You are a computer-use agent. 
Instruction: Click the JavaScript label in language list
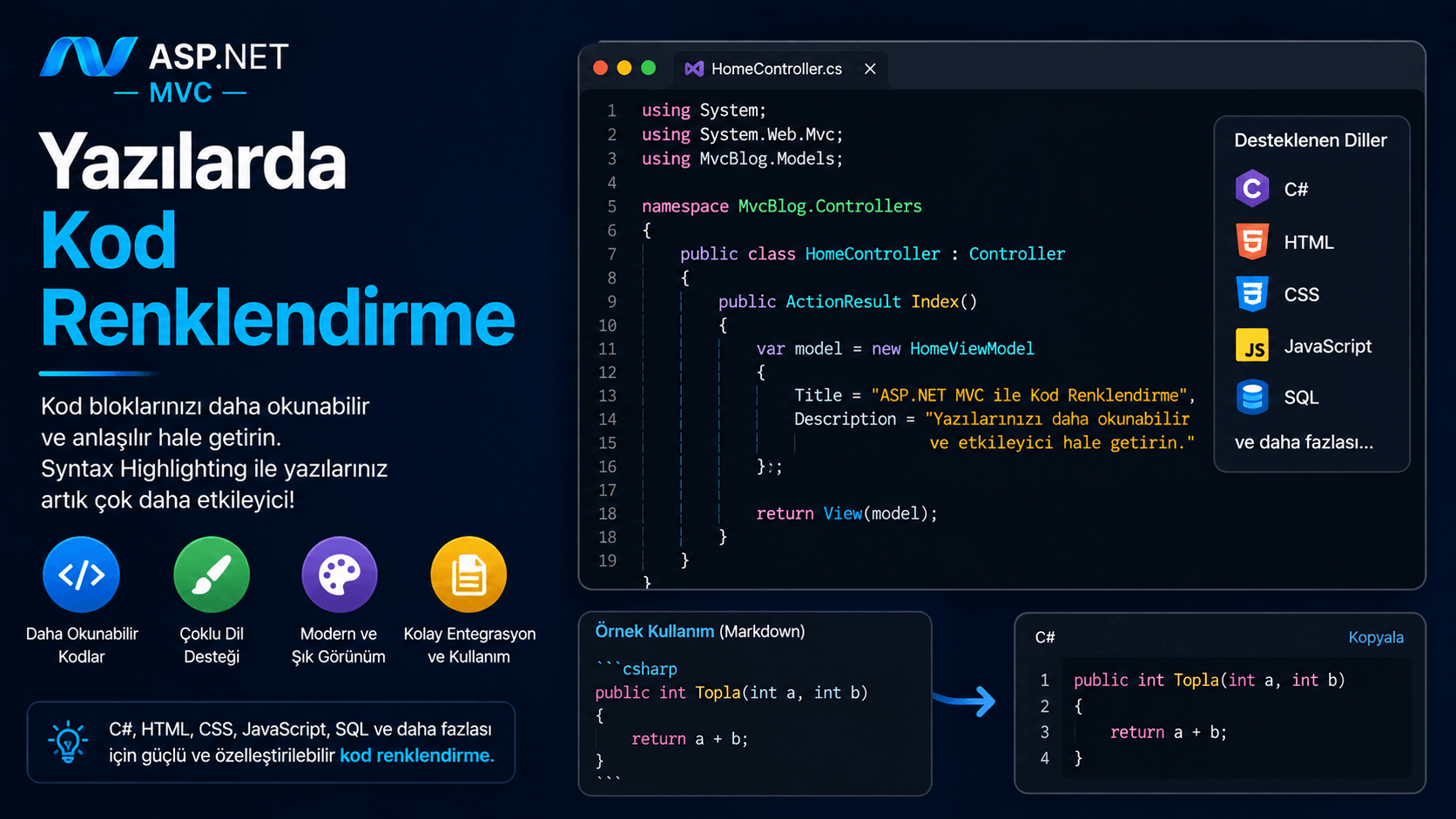pyautogui.click(x=1328, y=346)
